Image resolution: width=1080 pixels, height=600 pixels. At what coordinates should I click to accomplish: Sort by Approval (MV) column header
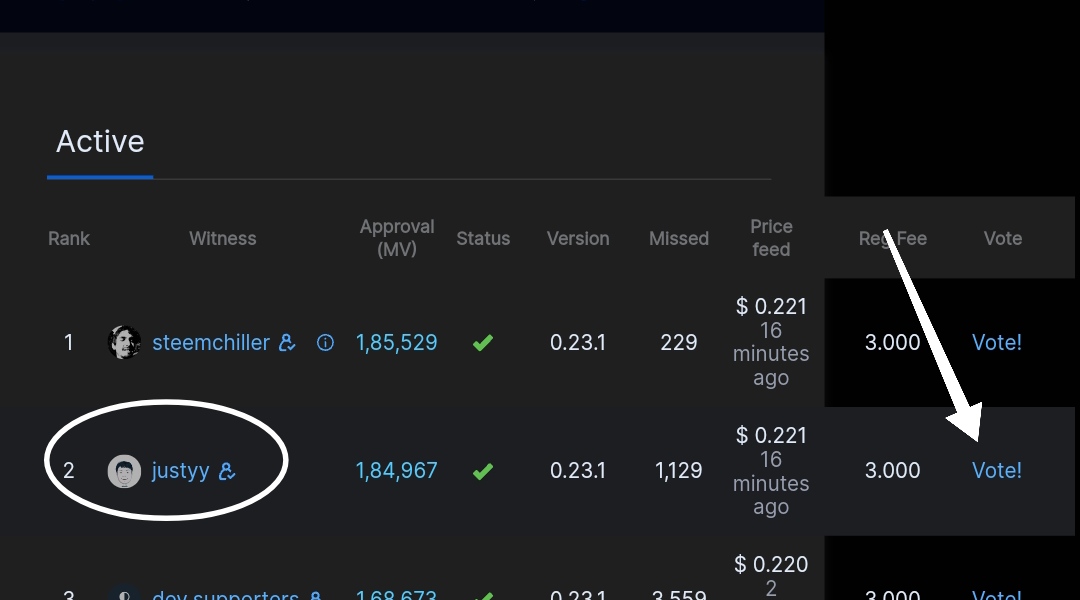pos(397,238)
